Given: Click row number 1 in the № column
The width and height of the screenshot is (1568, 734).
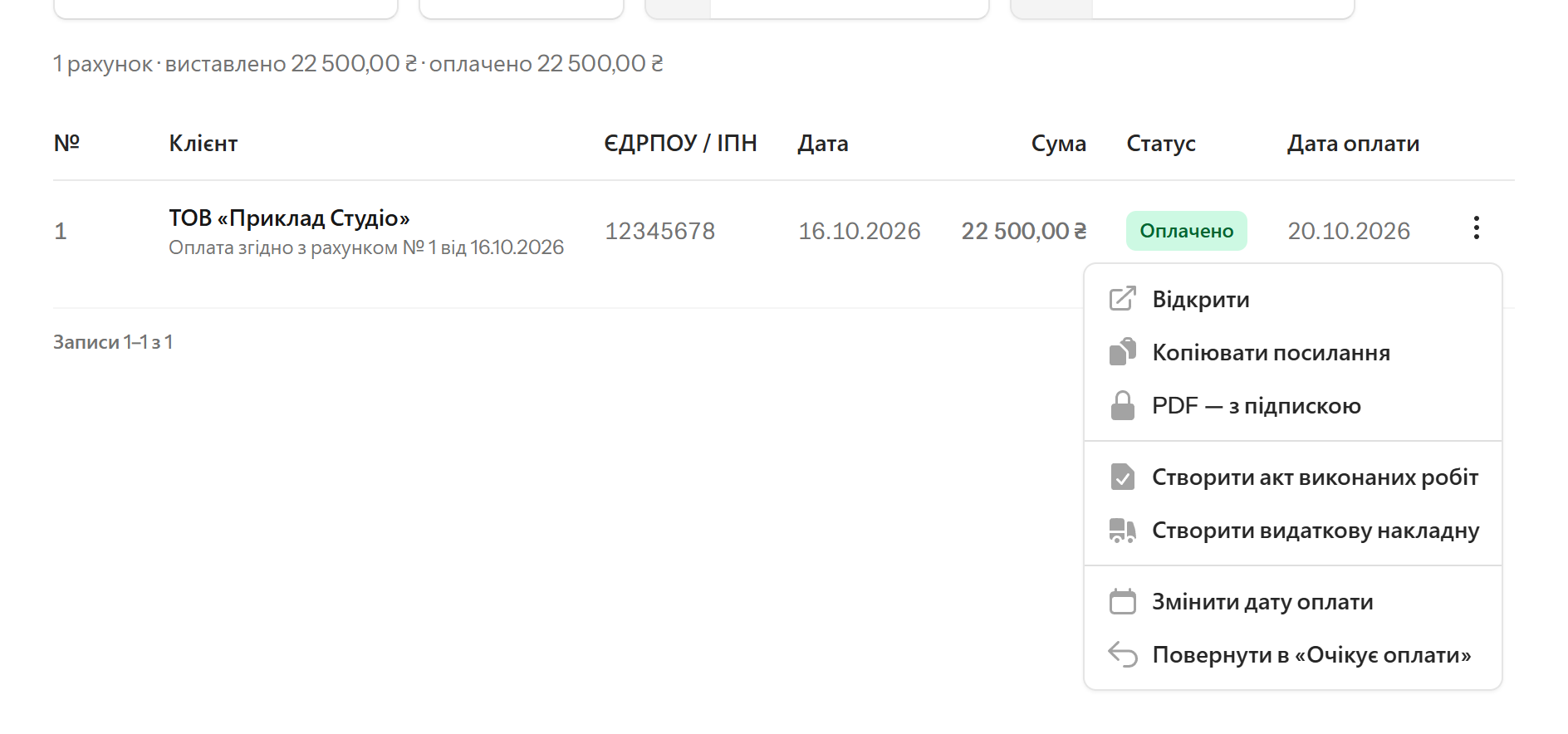Looking at the screenshot, I should click(x=60, y=231).
